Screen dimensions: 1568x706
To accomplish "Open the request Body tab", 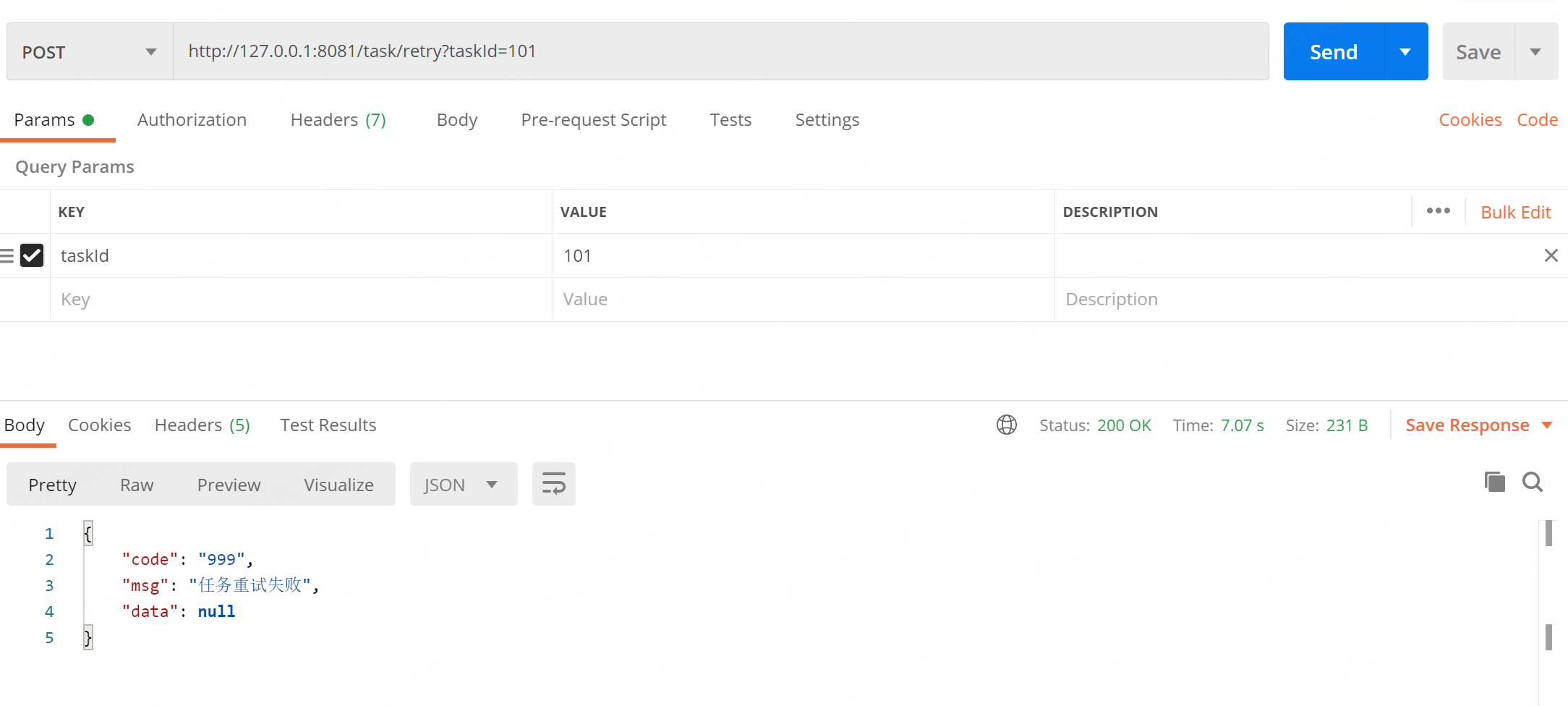I will coord(457,120).
